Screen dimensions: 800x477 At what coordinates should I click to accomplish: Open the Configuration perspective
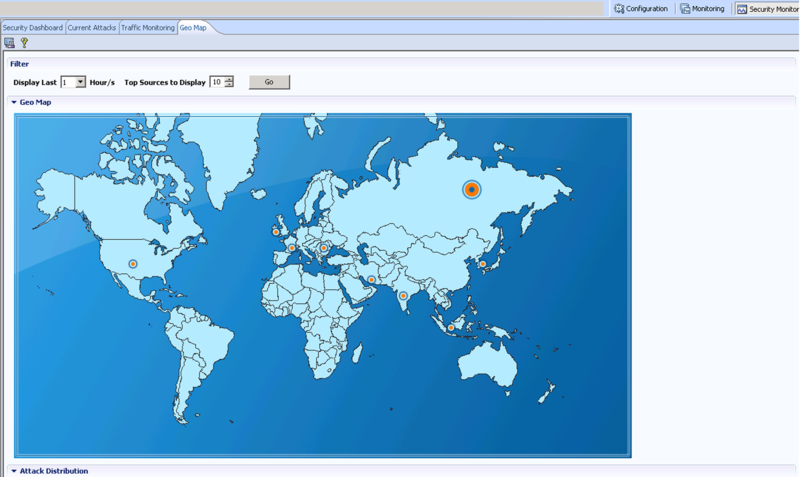[x=641, y=9]
